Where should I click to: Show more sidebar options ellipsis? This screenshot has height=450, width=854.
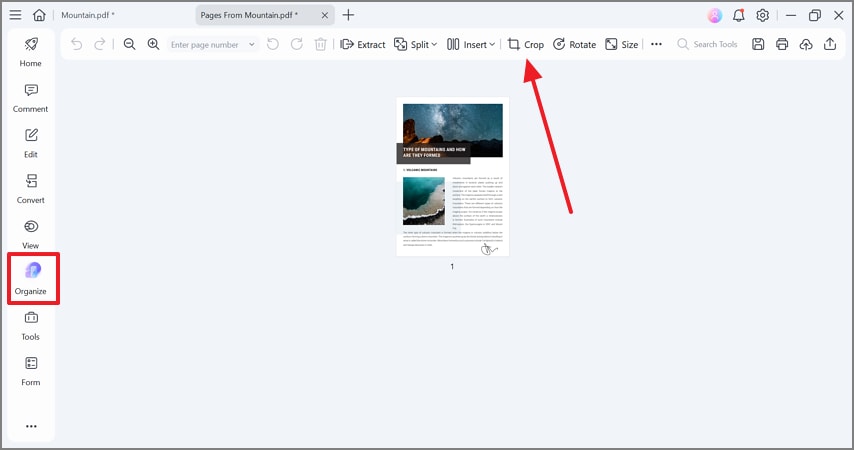click(x=31, y=426)
